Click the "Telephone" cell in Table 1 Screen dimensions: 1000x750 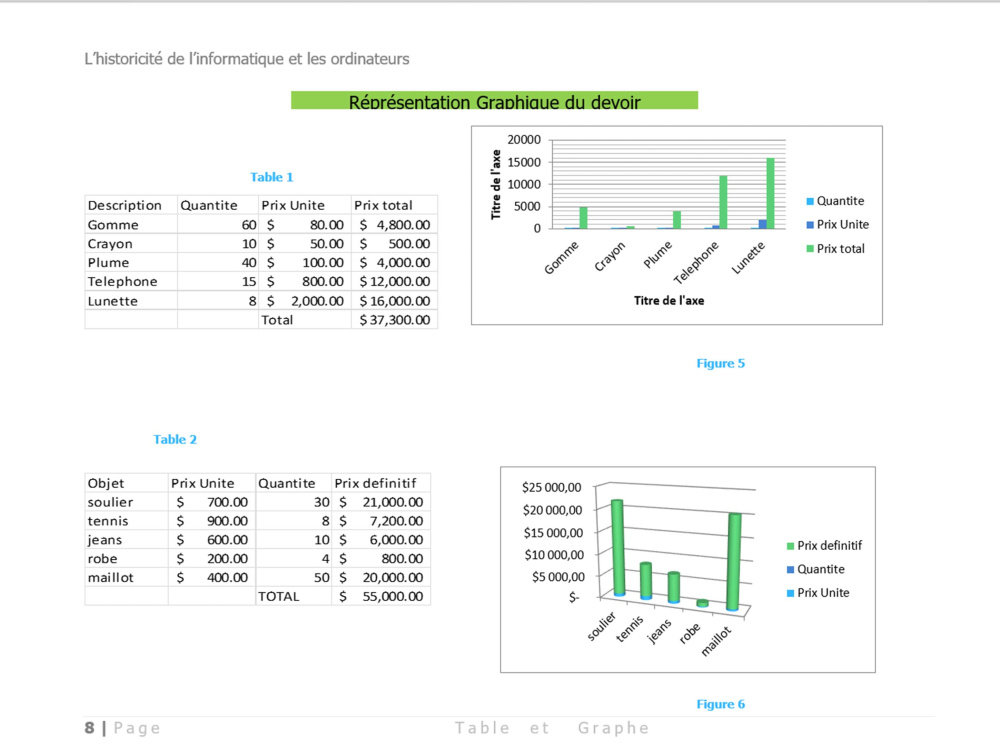pyautogui.click(x=131, y=281)
